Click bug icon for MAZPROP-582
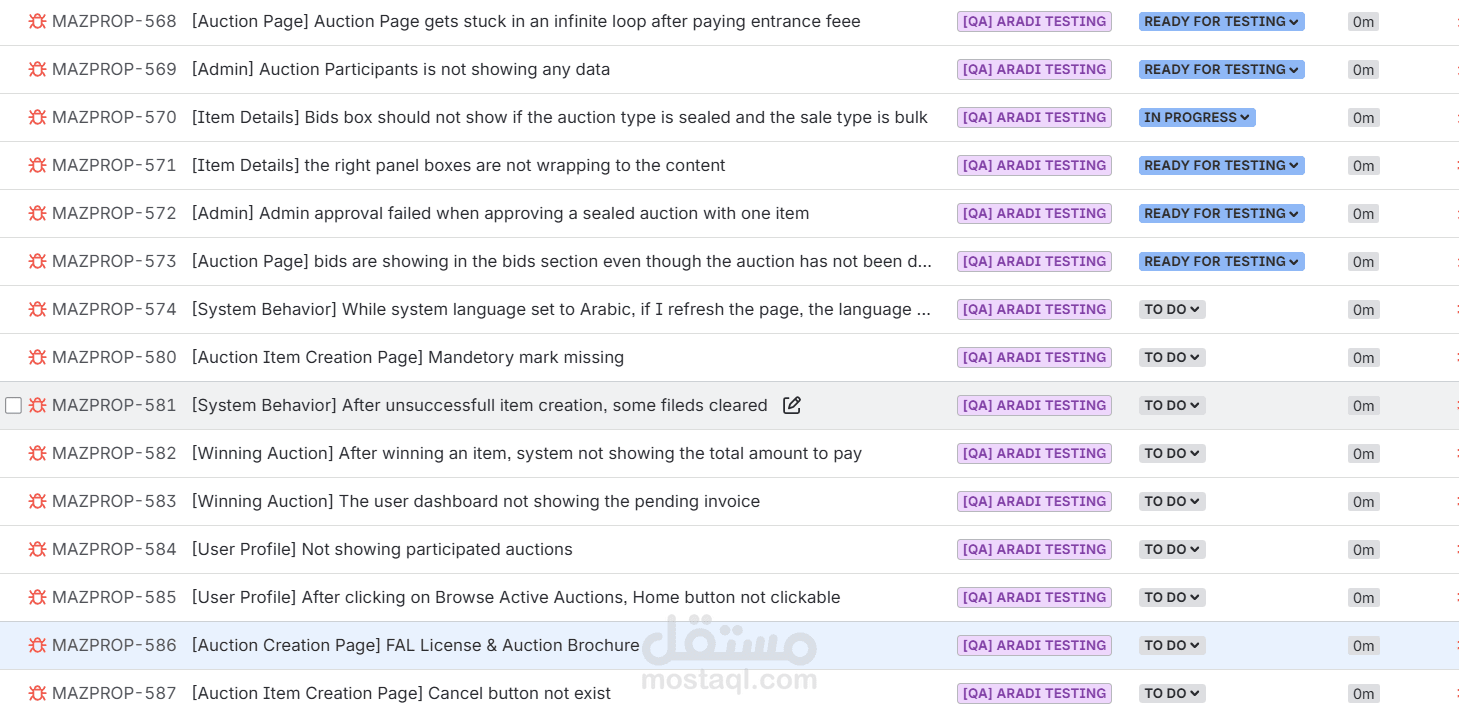 pos(38,453)
